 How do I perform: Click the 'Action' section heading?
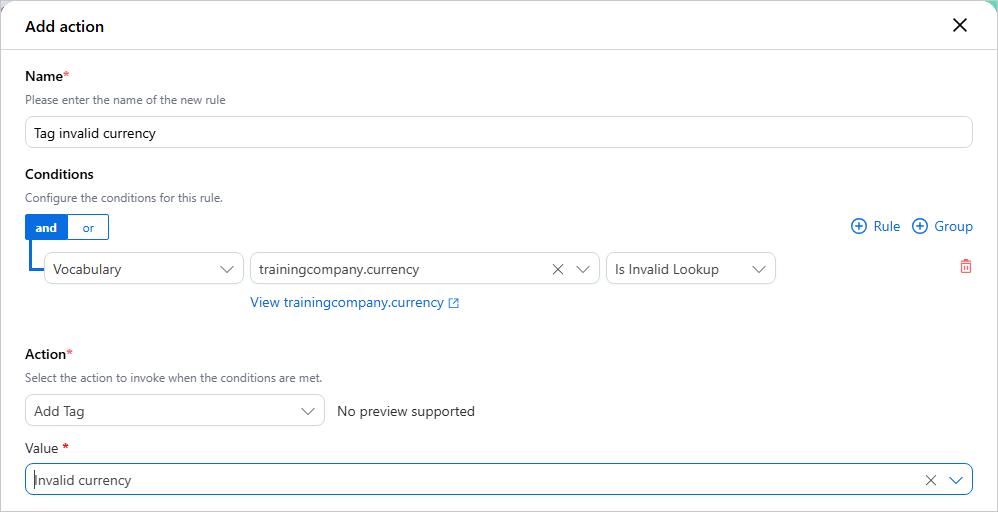click(45, 354)
